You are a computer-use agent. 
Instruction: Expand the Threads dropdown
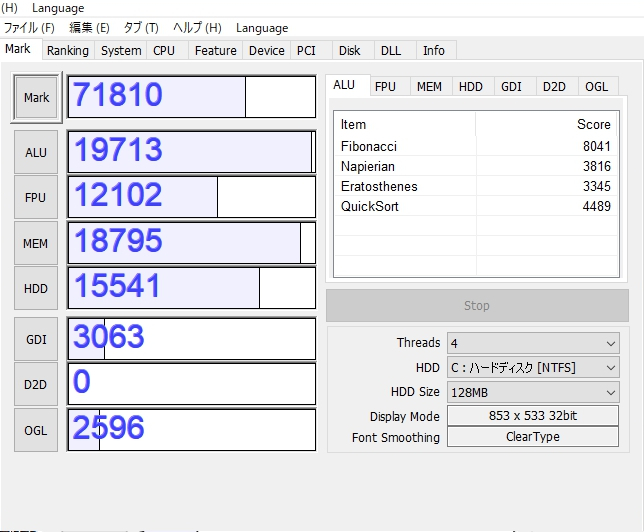[532, 343]
